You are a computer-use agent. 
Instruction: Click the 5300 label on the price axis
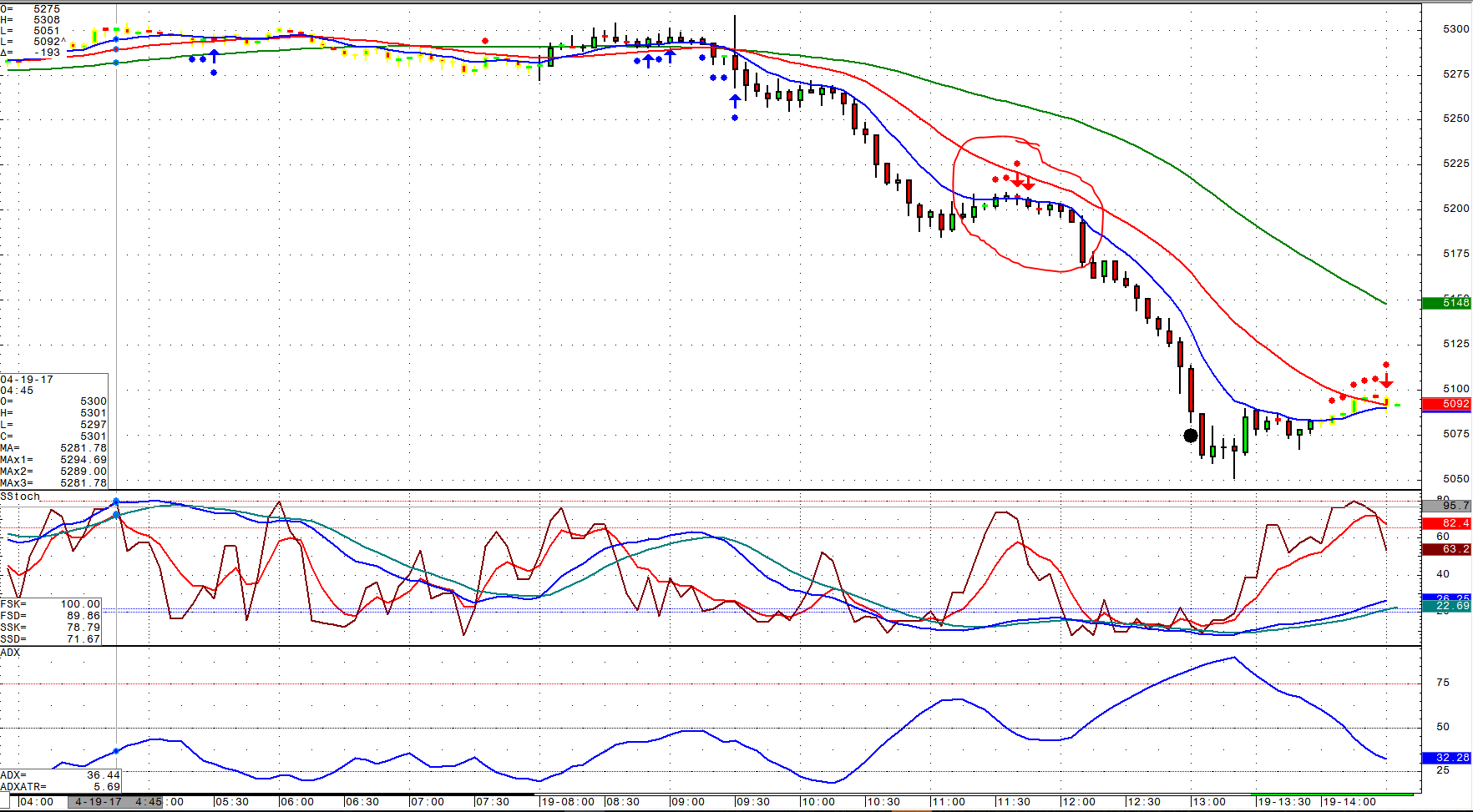pyautogui.click(x=1455, y=29)
